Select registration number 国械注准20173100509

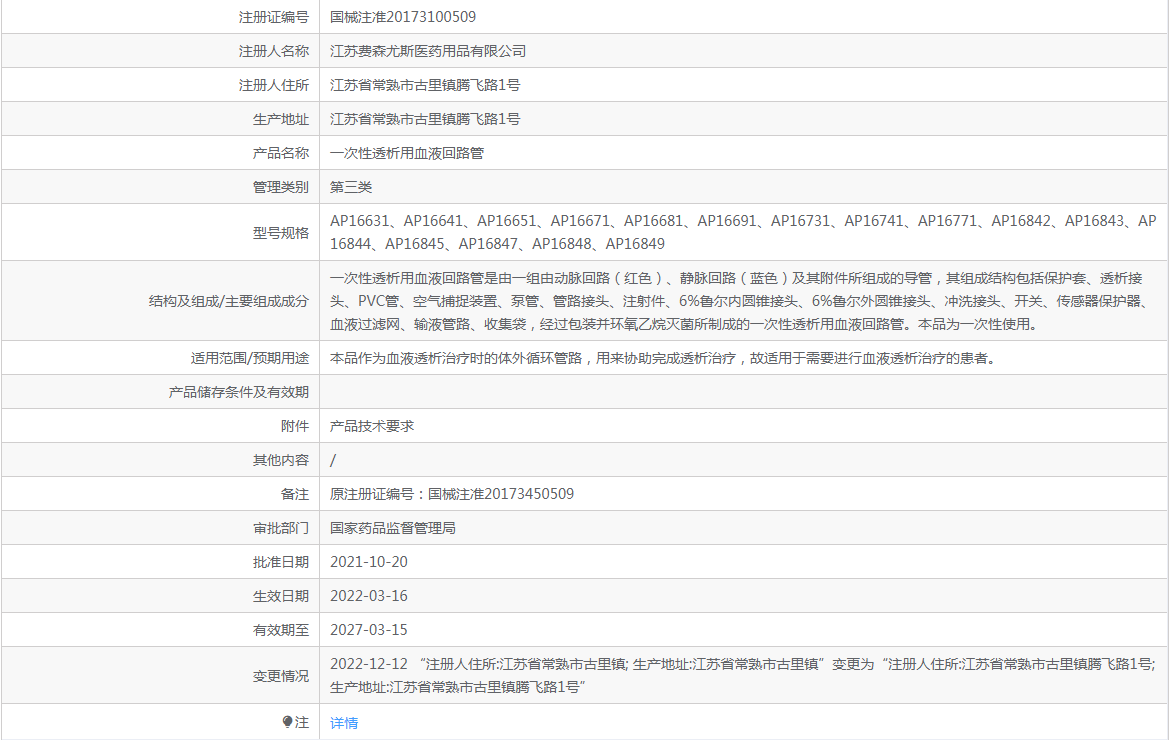(x=403, y=17)
